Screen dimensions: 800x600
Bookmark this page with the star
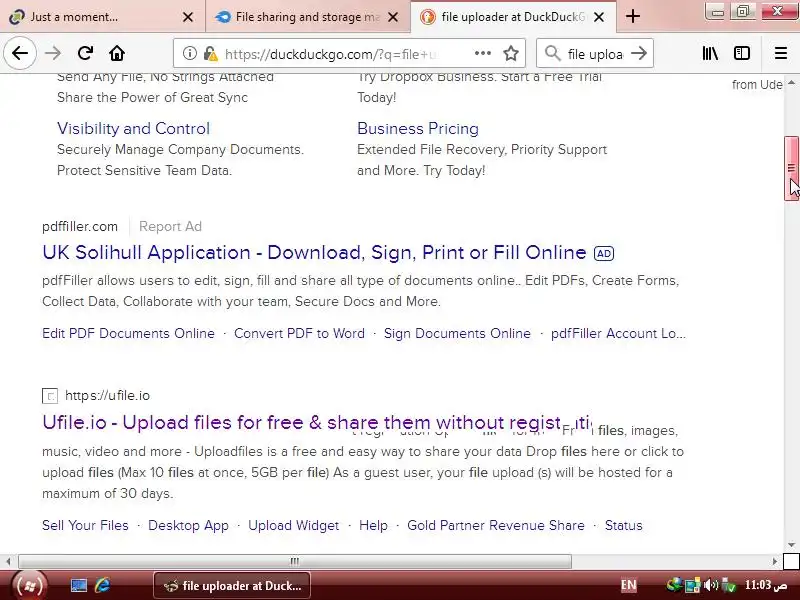click(x=511, y=53)
